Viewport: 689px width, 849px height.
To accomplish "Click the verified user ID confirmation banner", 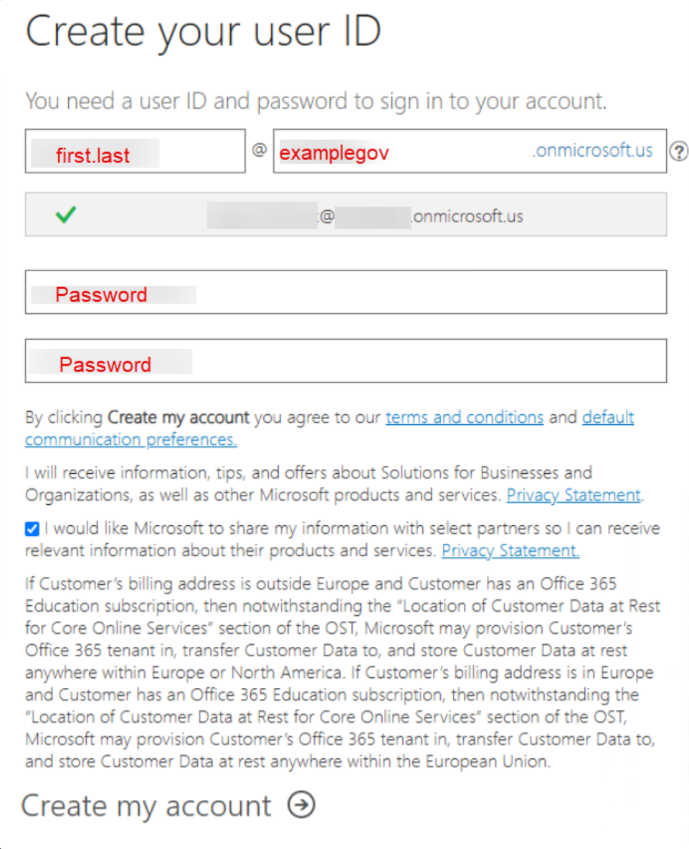I will pos(344,215).
